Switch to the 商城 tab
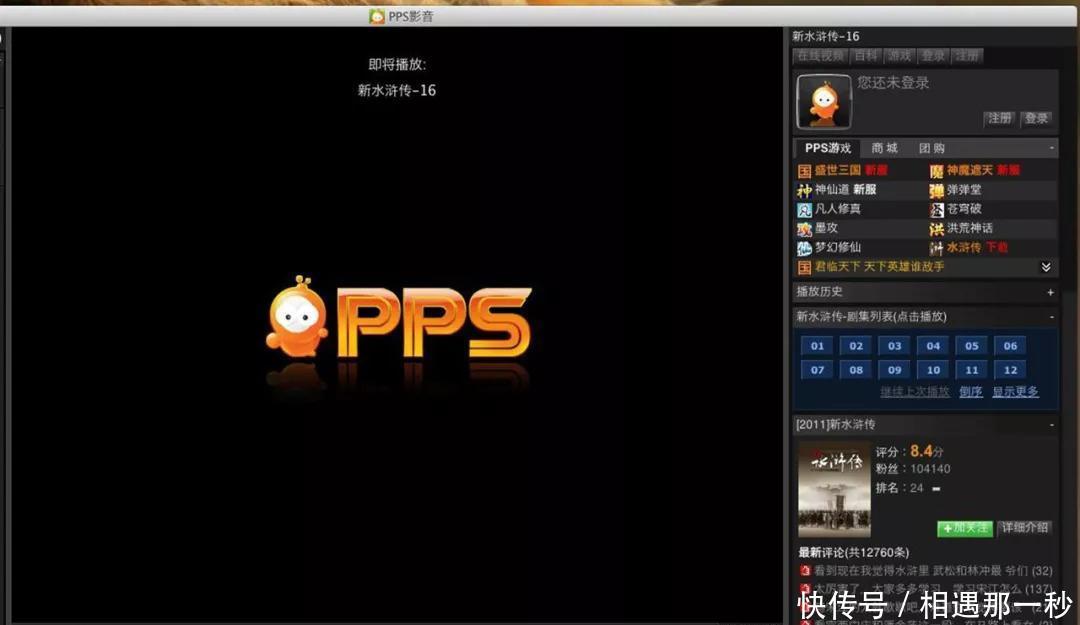The width and height of the screenshot is (1080, 625). [884, 147]
